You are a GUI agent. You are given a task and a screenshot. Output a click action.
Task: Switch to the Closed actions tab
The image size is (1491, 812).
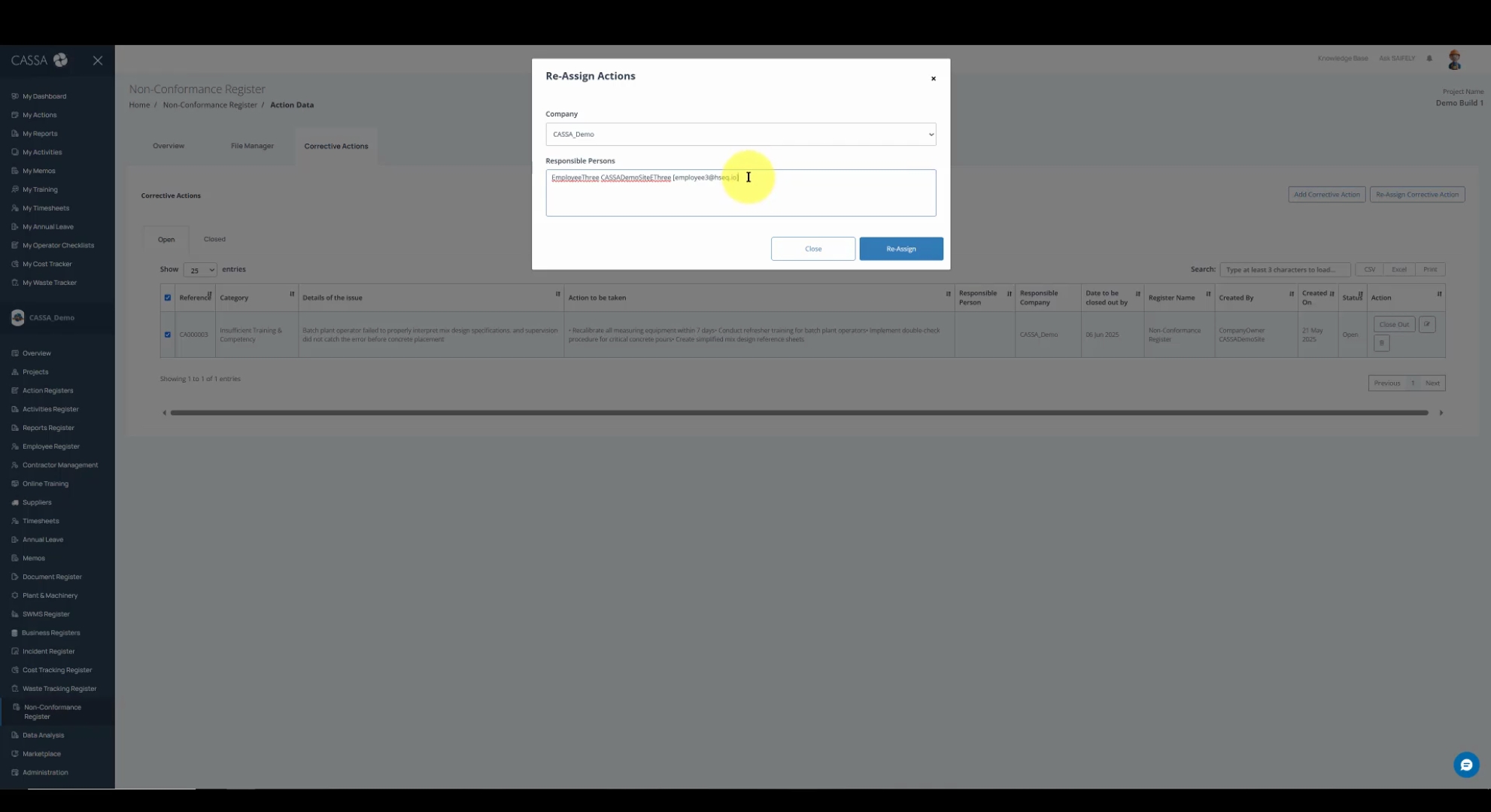tap(214, 239)
